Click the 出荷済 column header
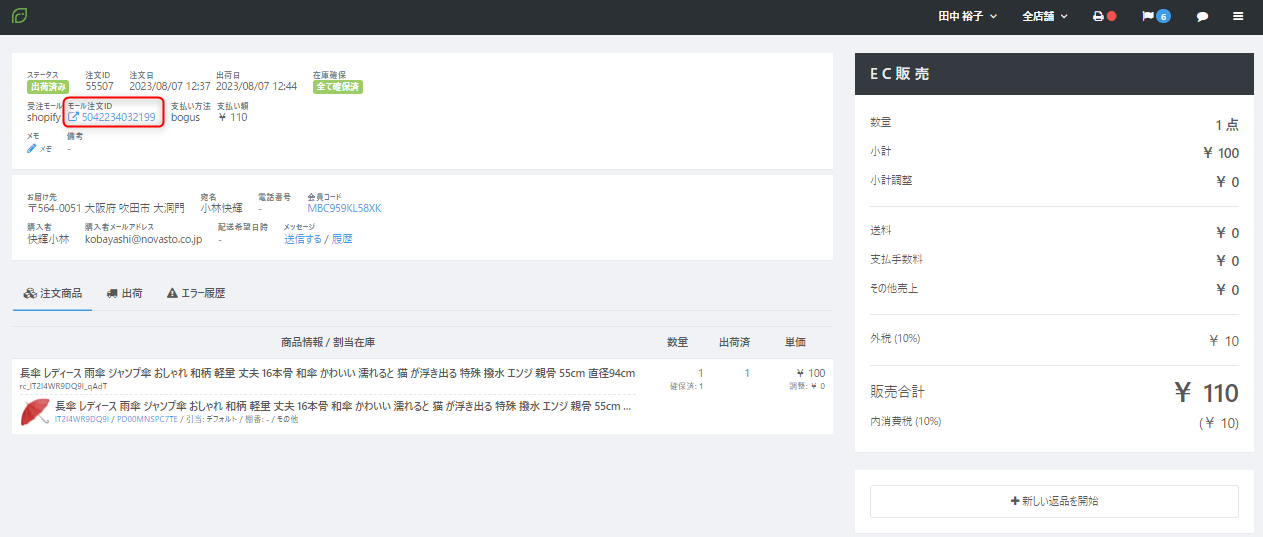Viewport: 1263px width, 537px height. click(x=734, y=342)
